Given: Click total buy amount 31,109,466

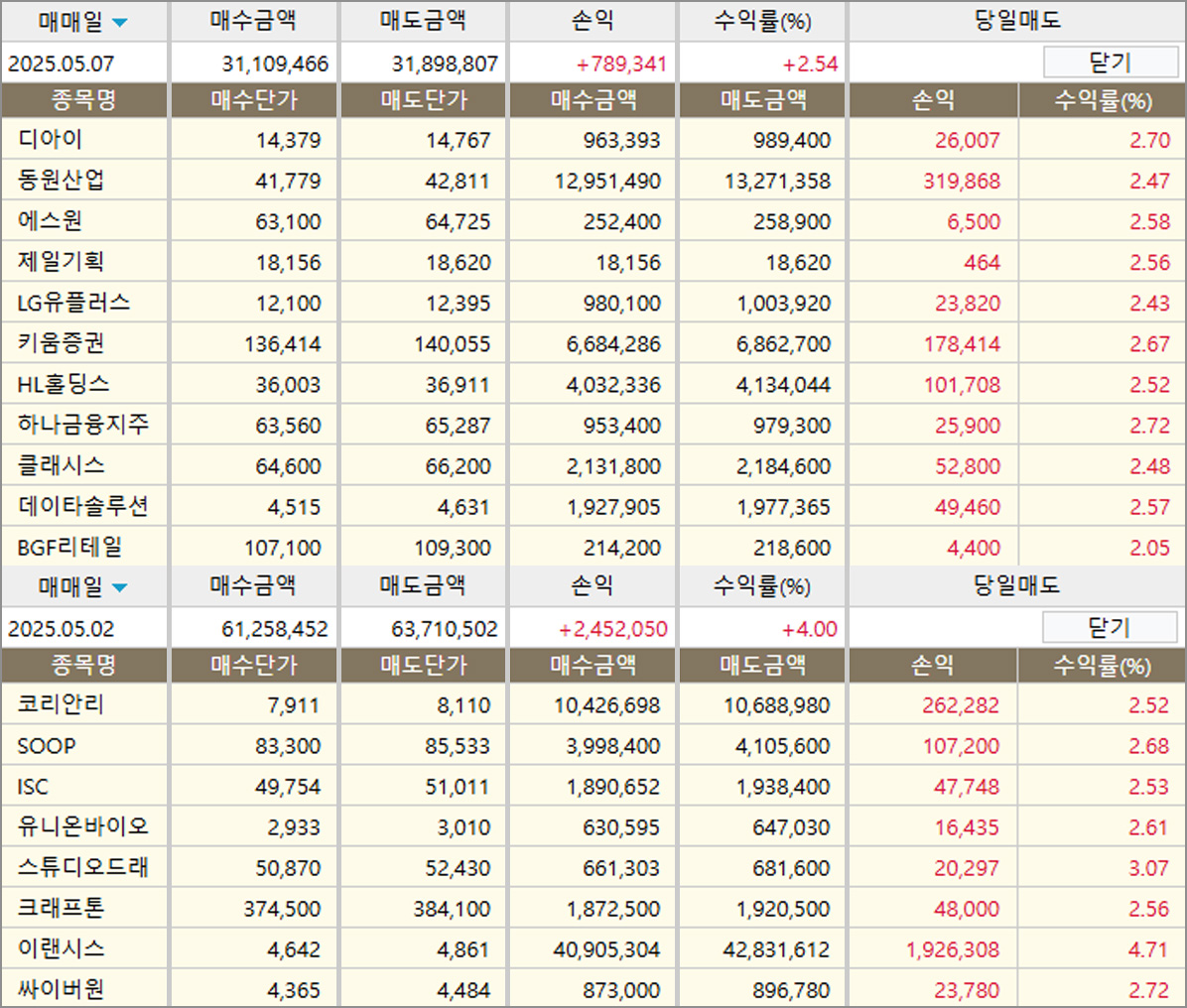Looking at the screenshot, I should click(x=275, y=63).
